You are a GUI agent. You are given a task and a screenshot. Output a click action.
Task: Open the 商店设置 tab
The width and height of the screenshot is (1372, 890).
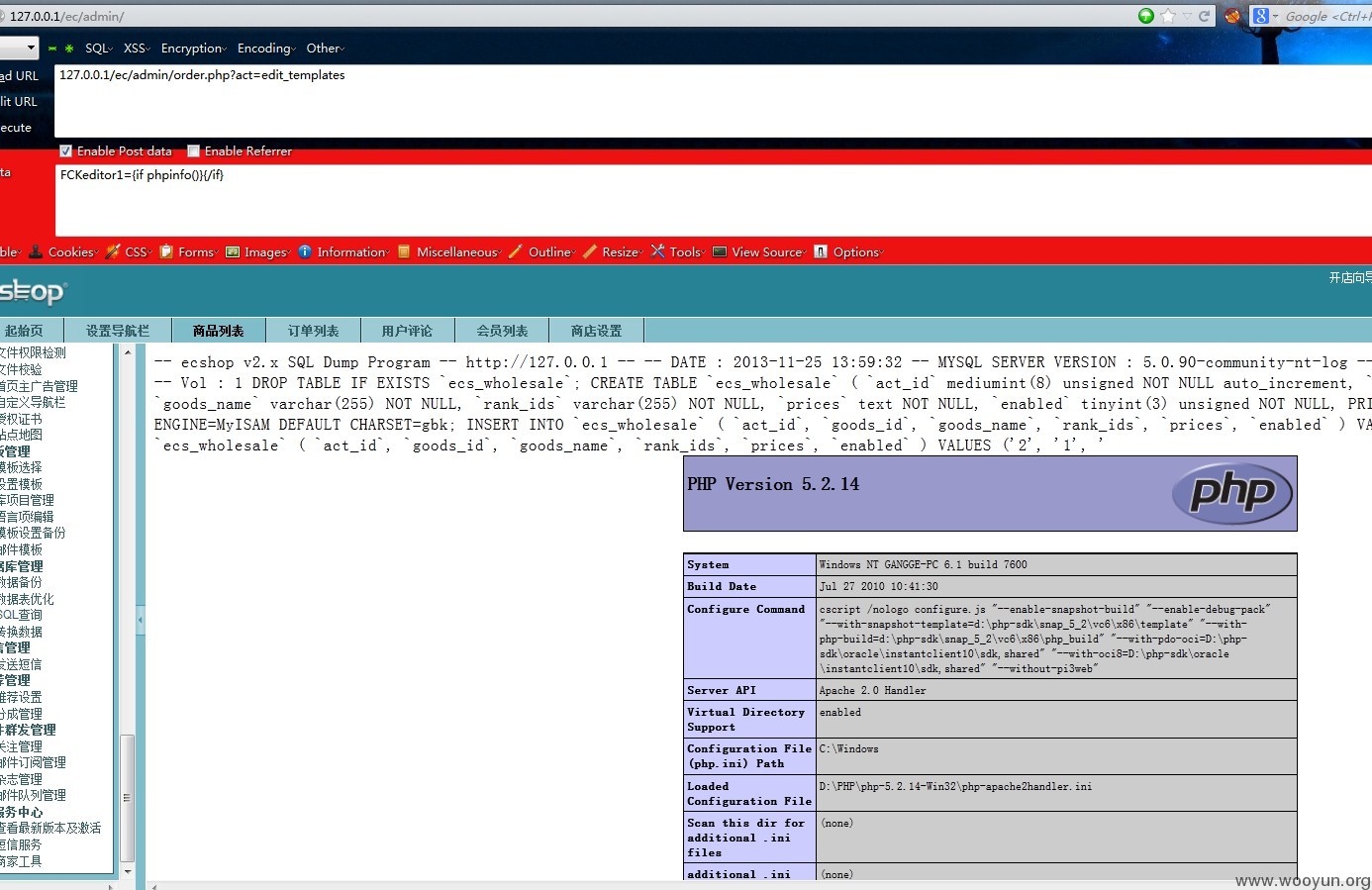[597, 331]
